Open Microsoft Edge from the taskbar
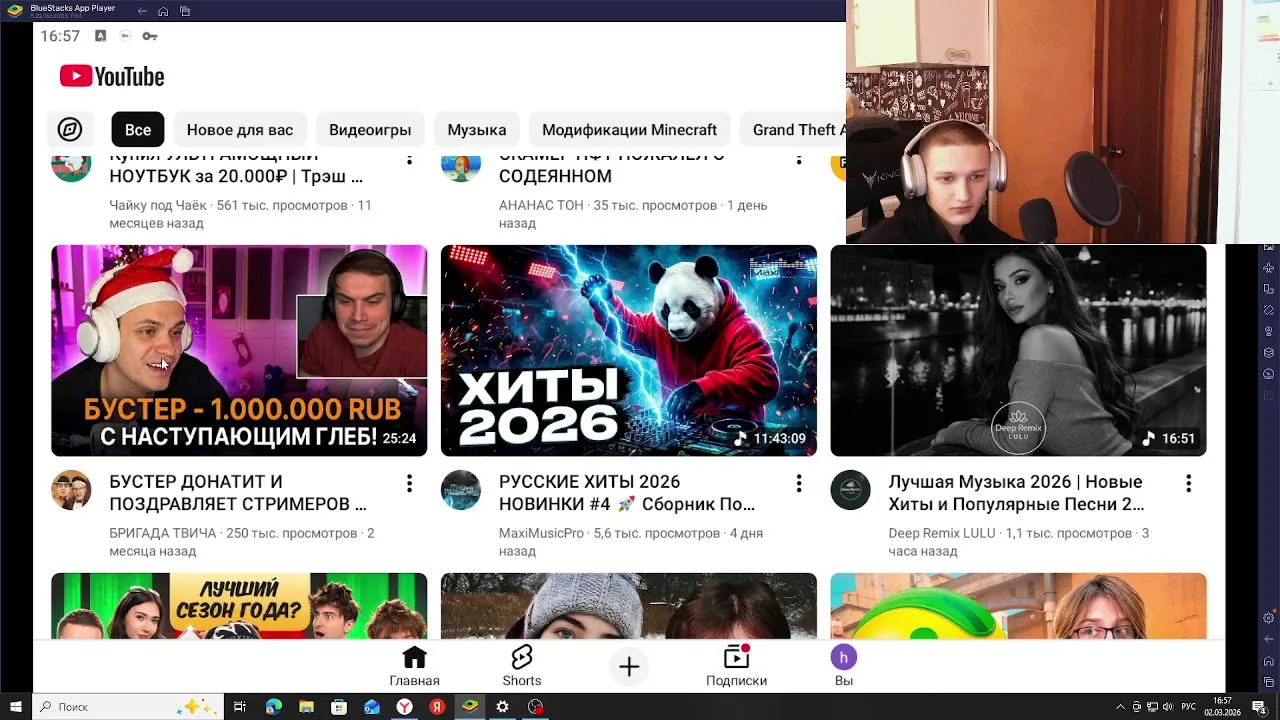1280x720 pixels. tap(273, 707)
